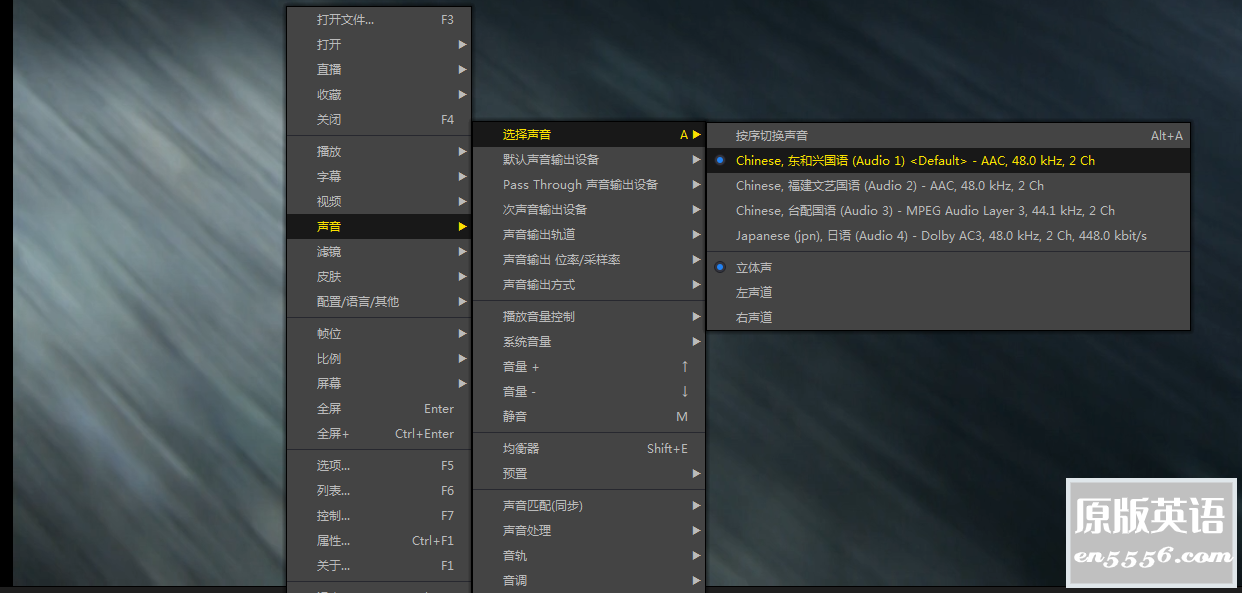Screen dimensions: 1242x593
Task: Expand the 播放音量控制 submenu
Action: point(539,317)
